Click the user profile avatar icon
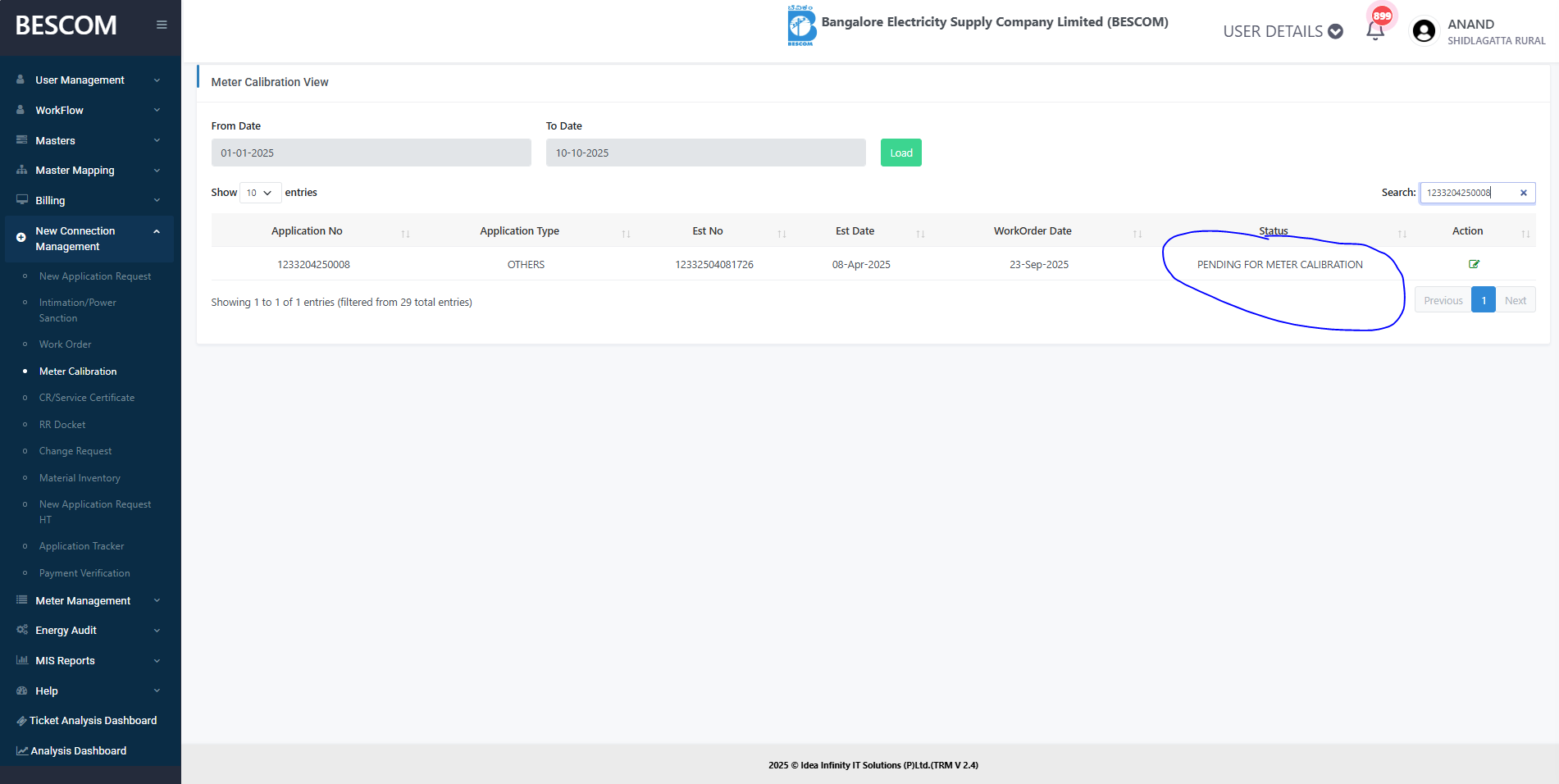Image resolution: width=1559 pixels, height=784 pixels. pyautogui.click(x=1424, y=31)
